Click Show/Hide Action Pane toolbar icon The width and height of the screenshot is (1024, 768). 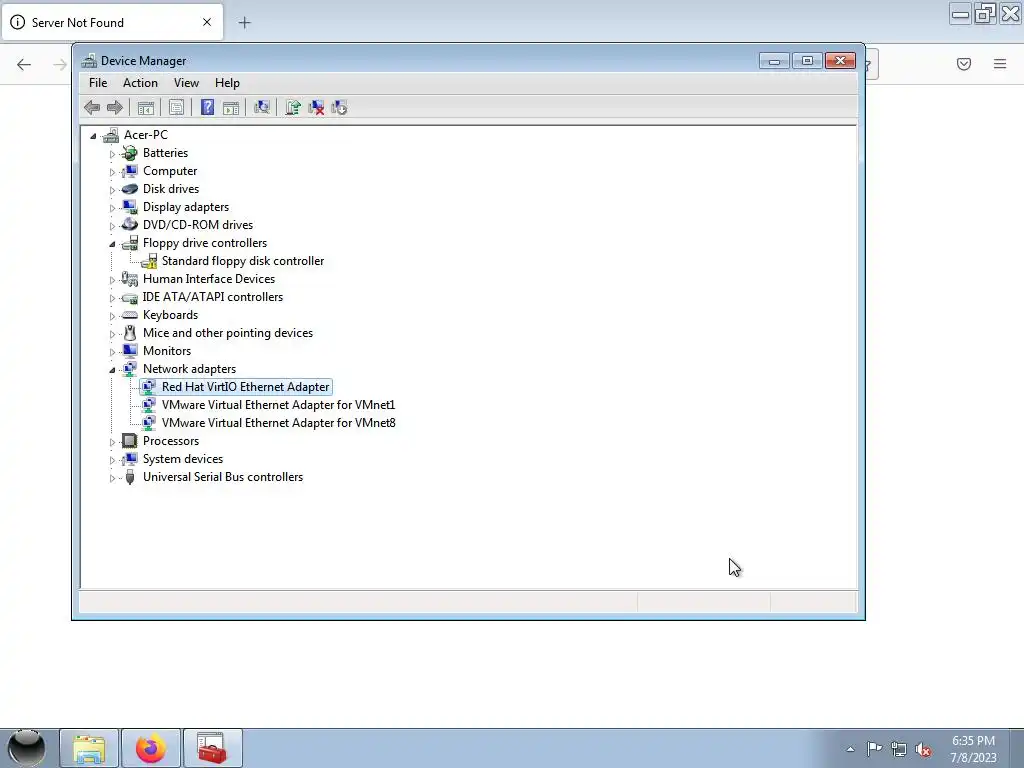[231, 108]
